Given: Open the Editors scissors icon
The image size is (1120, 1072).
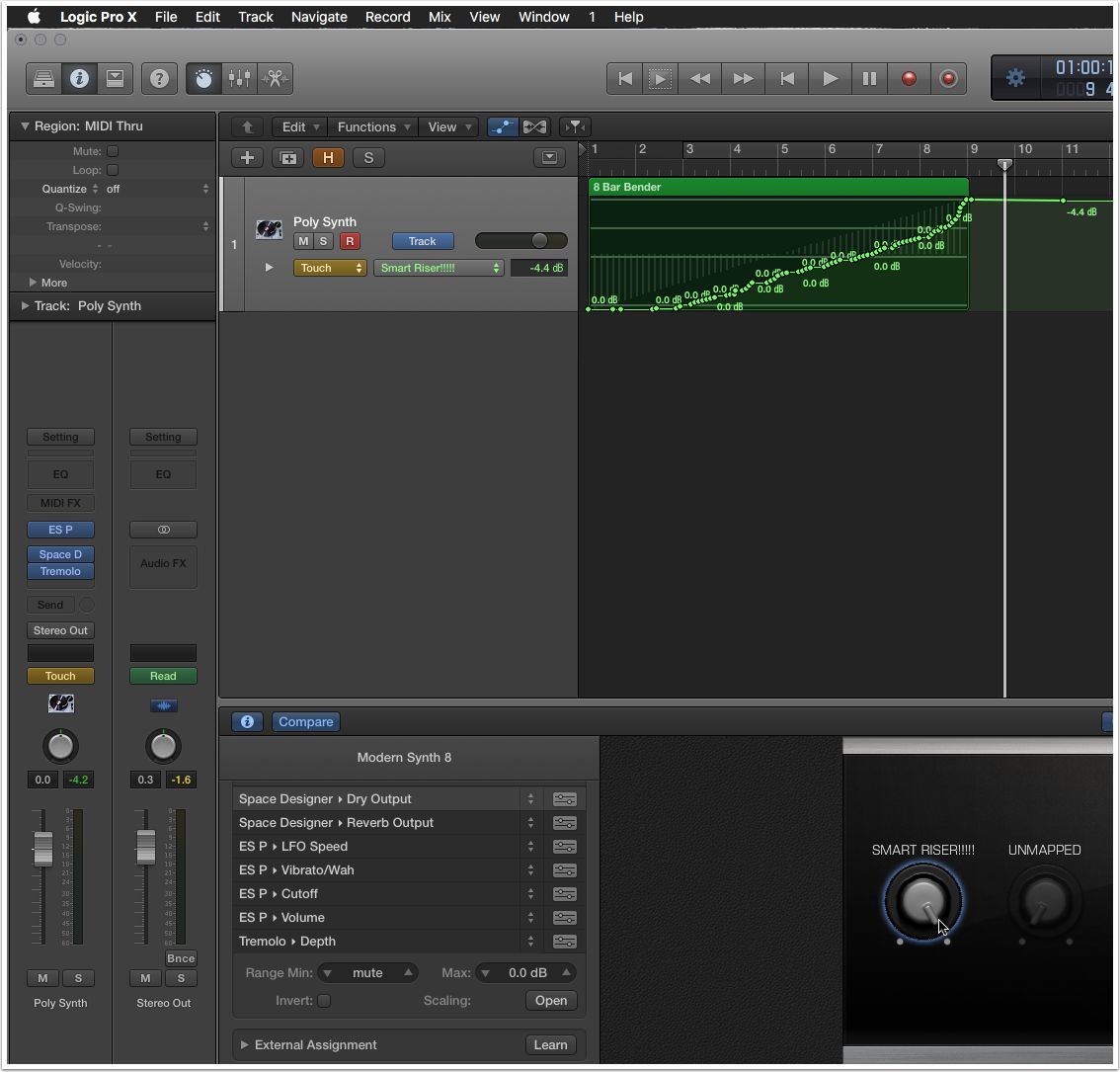Looking at the screenshot, I should [x=275, y=79].
